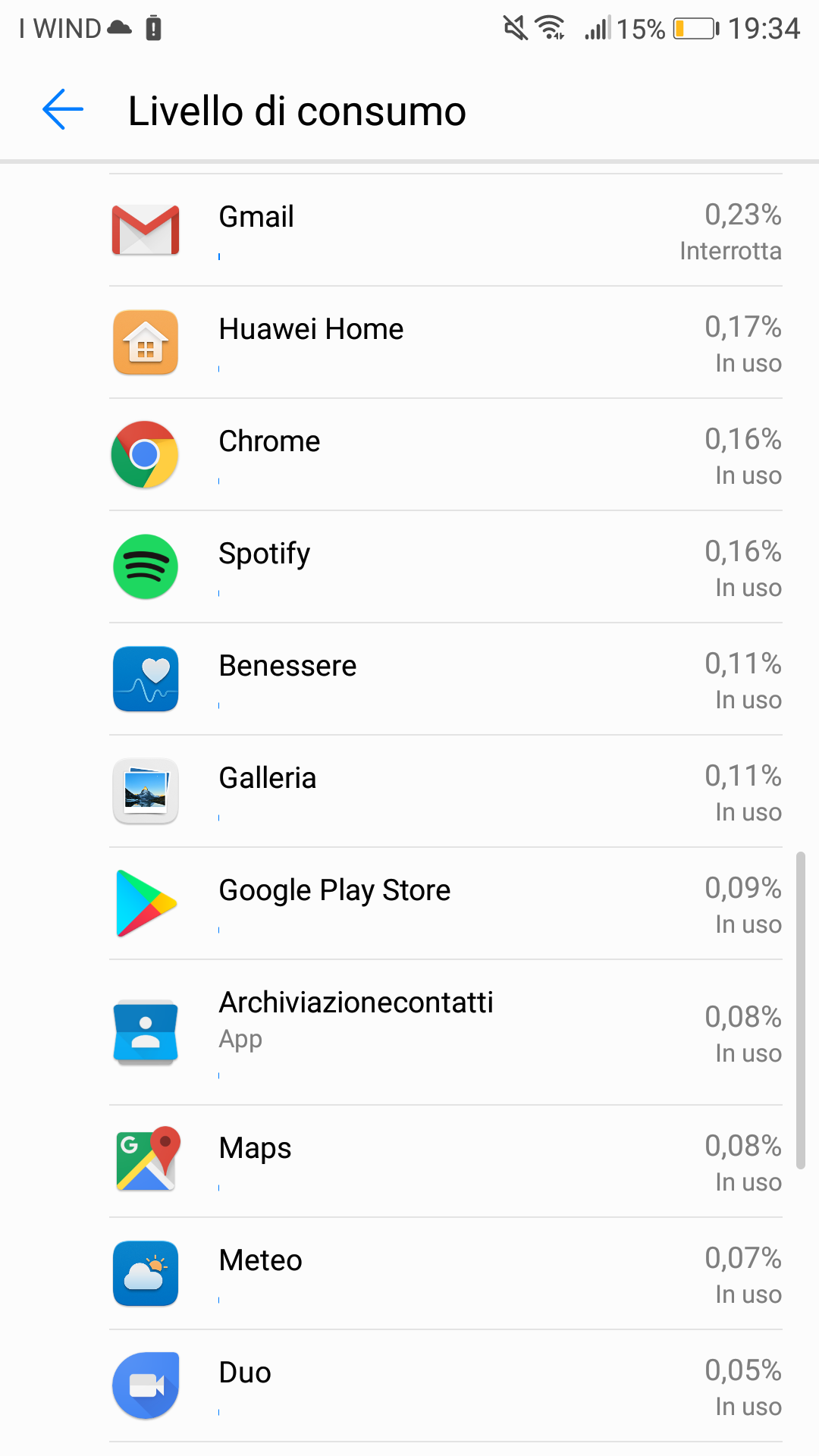The height and width of the screenshot is (1456, 819).
Task: Tap the Huawei Home icon
Action: (x=146, y=342)
